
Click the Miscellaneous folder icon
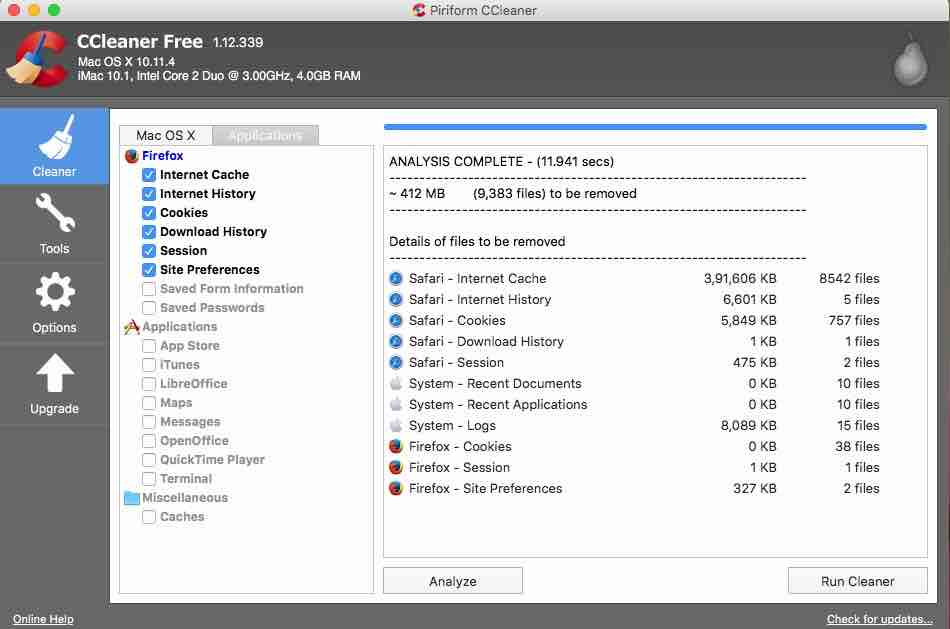[x=131, y=498]
